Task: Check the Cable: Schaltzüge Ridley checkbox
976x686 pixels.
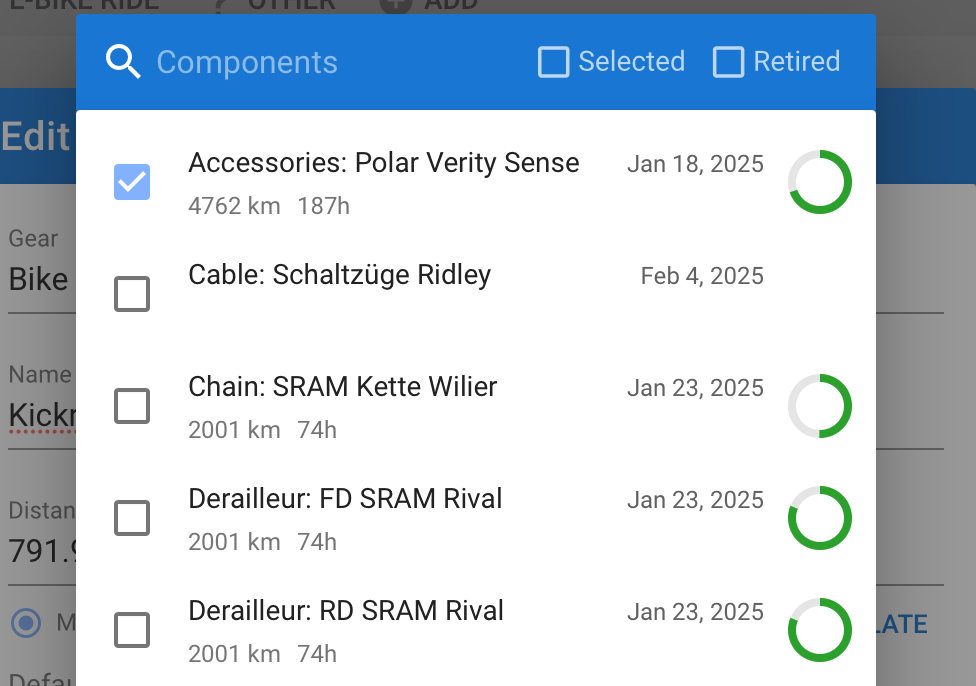Action: (x=132, y=294)
